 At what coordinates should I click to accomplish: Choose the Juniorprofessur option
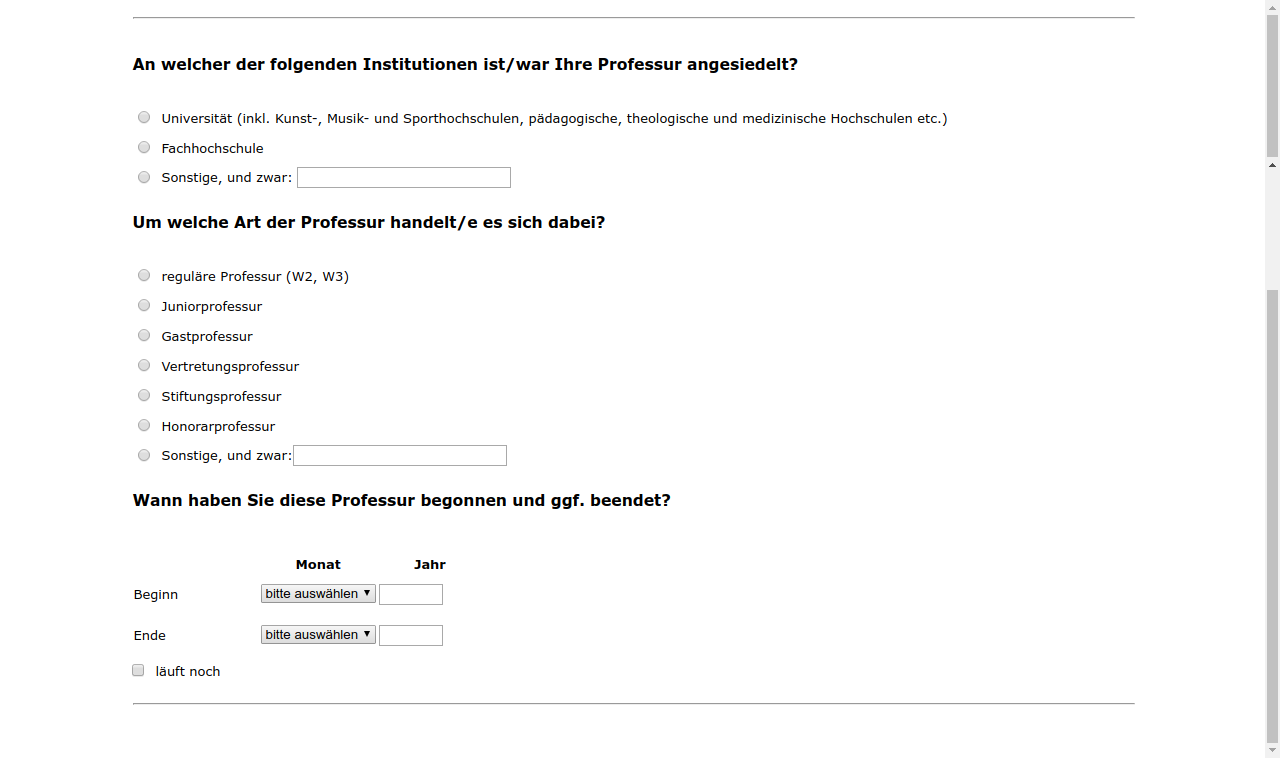[x=144, y=306]
